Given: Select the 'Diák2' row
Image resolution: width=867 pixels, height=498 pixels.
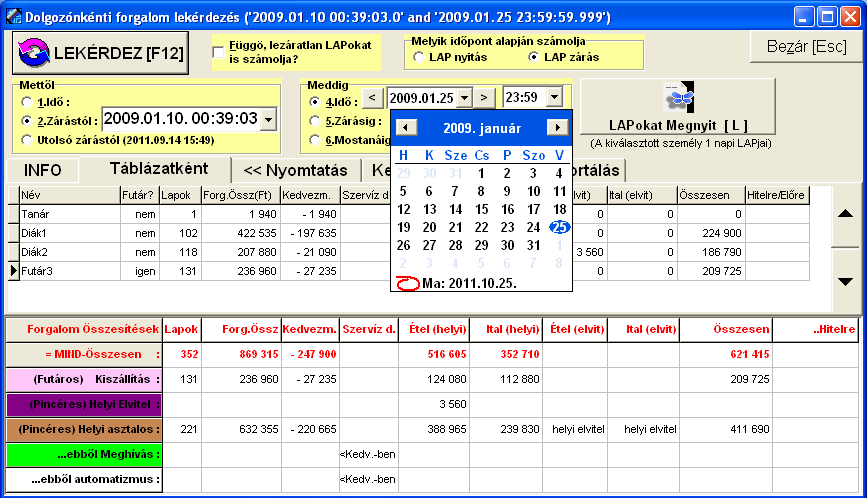Looking at the screenshot, I should (409, 252).
